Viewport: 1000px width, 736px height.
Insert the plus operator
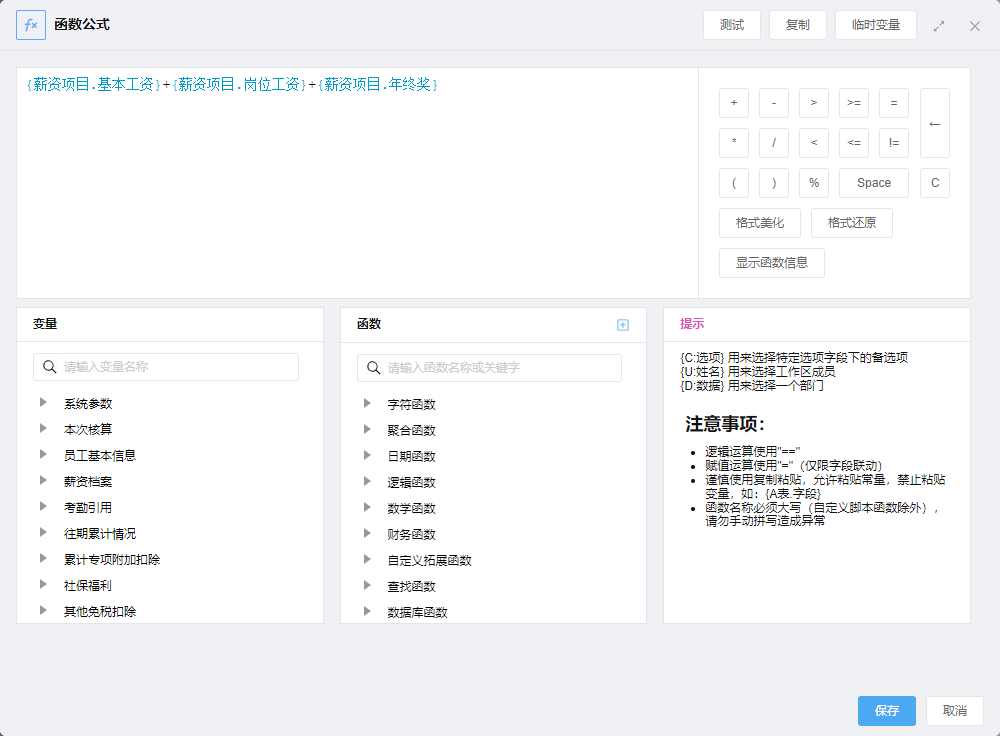(733, 103)
